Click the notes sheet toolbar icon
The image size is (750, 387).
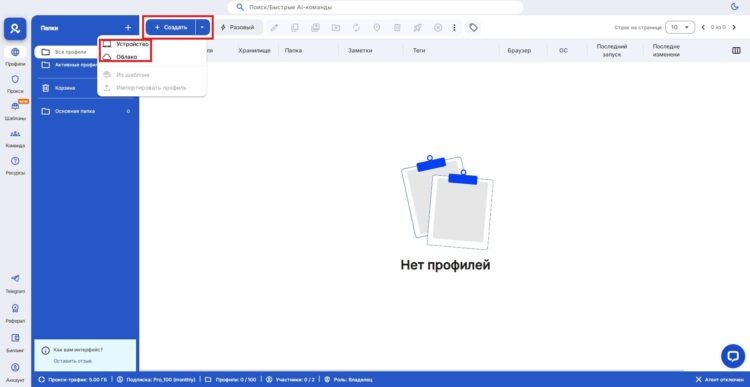click(397, 28)
